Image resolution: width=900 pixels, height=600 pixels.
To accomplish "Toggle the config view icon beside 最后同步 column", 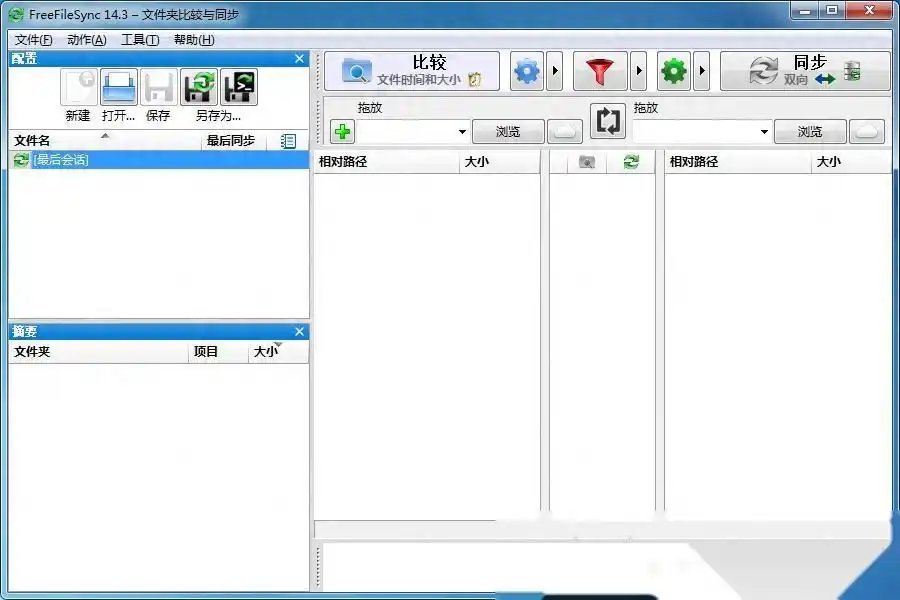I will [x=288, y=141].
